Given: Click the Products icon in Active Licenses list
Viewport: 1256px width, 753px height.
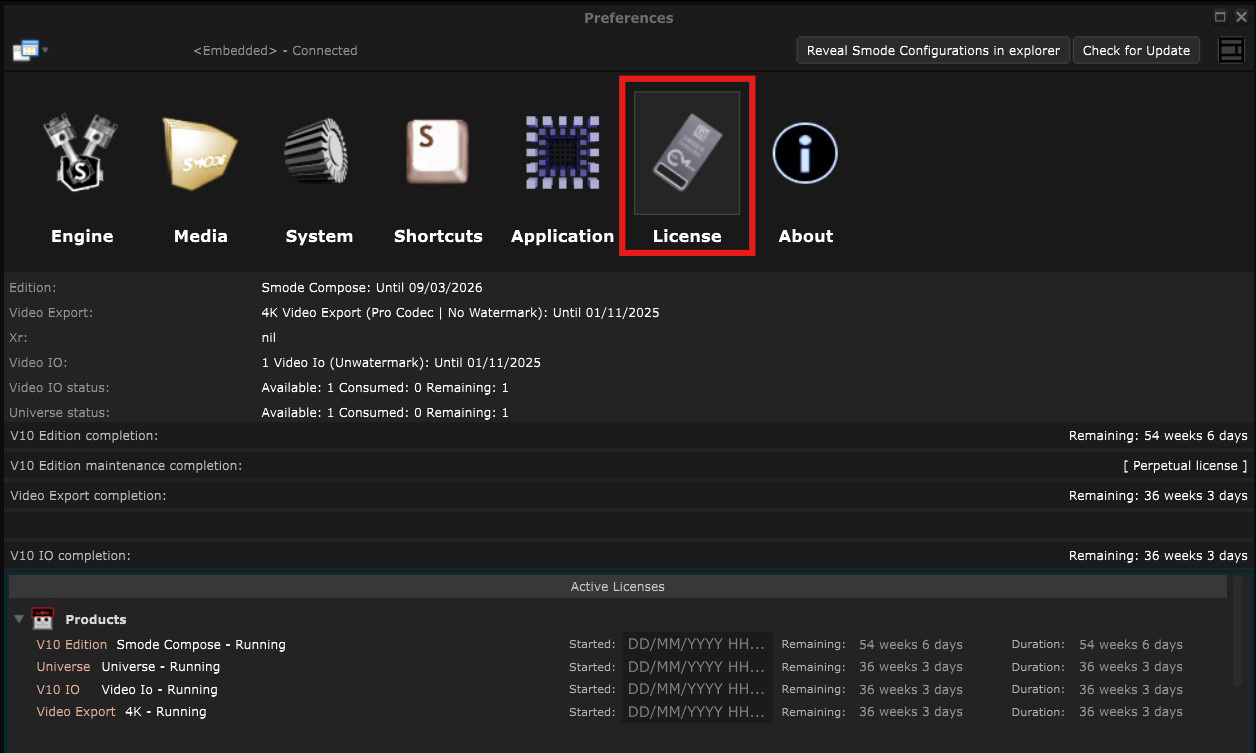Looking at the screenshot, I should pyautogui.click(x=41, y=618).
